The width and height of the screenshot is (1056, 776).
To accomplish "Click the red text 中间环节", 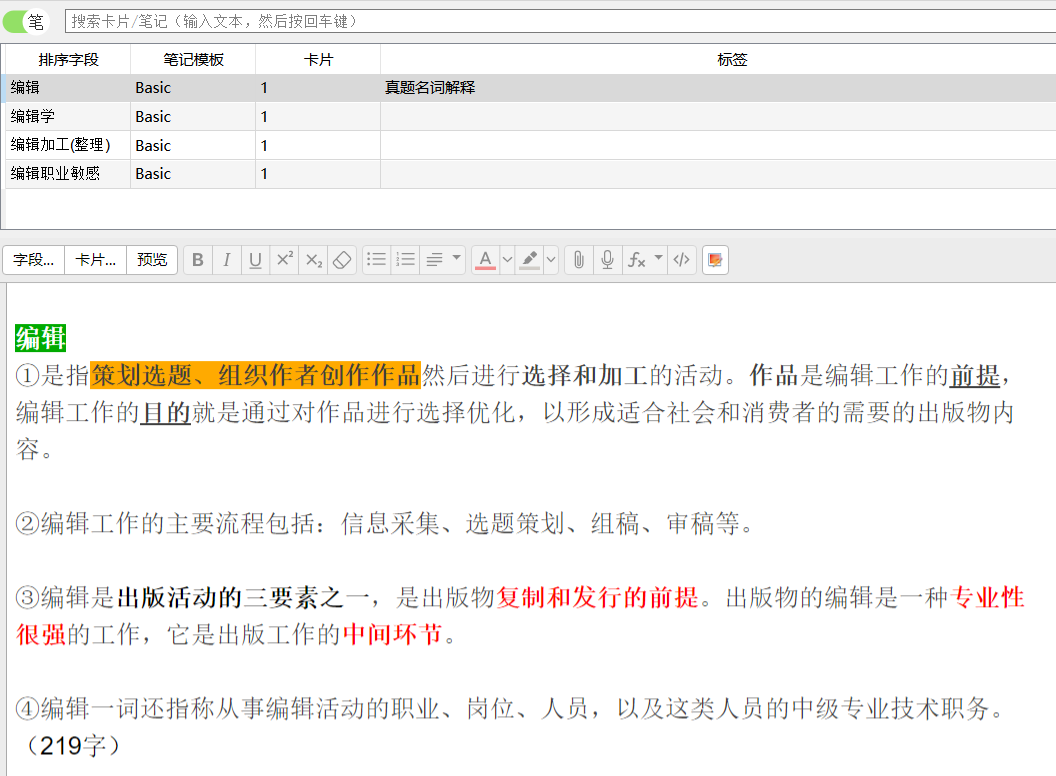I will click(x=393, y=635).
